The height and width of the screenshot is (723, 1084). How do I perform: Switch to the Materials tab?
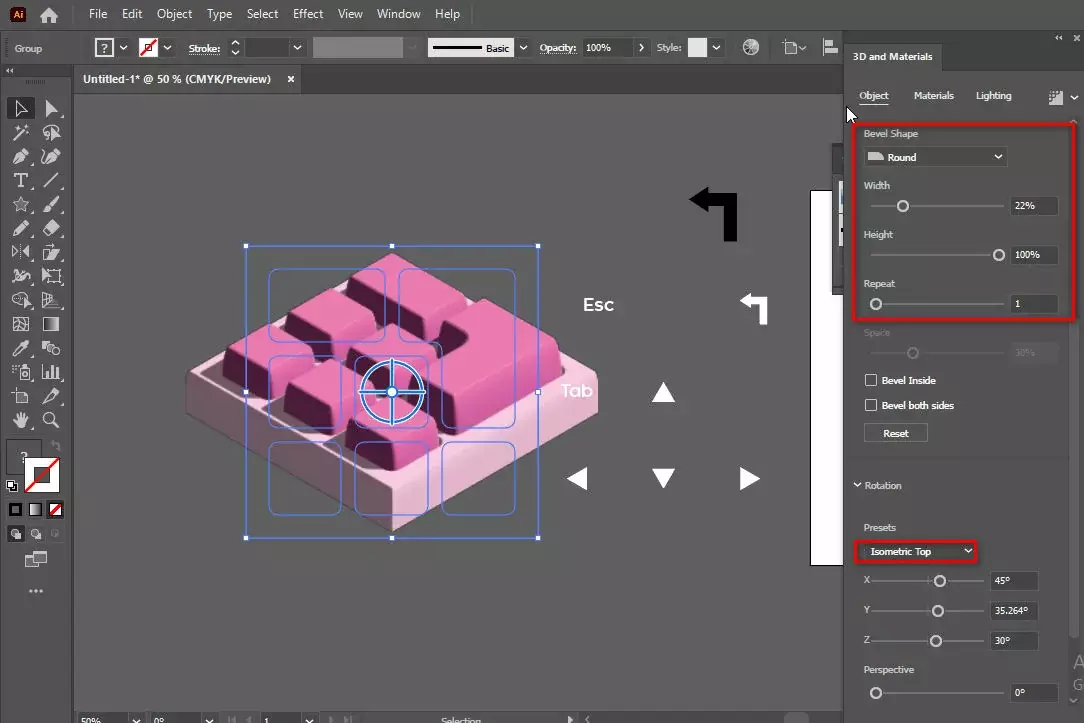click(933, 95)
